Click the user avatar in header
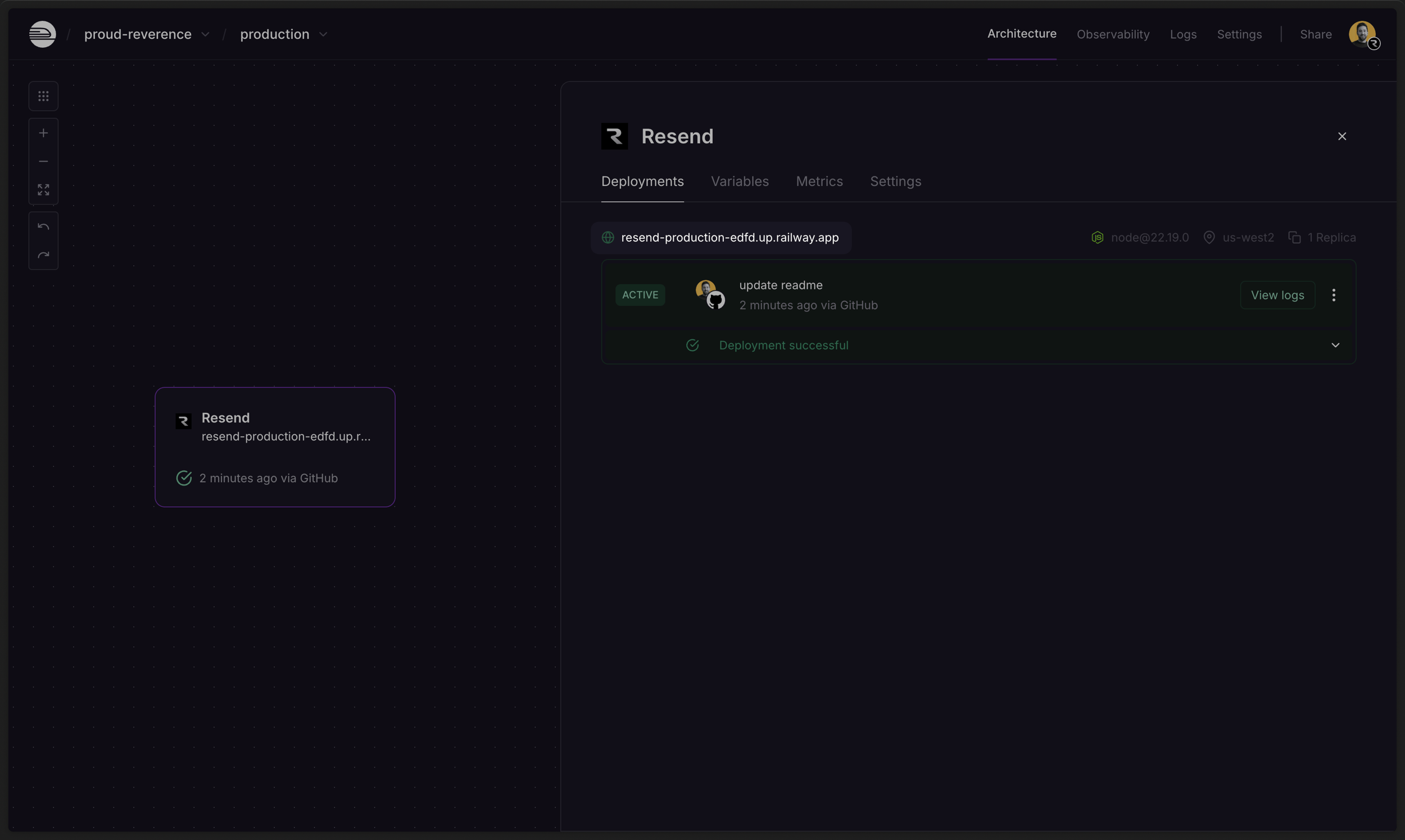The image size is (1405, 840). pos(1363,34)
